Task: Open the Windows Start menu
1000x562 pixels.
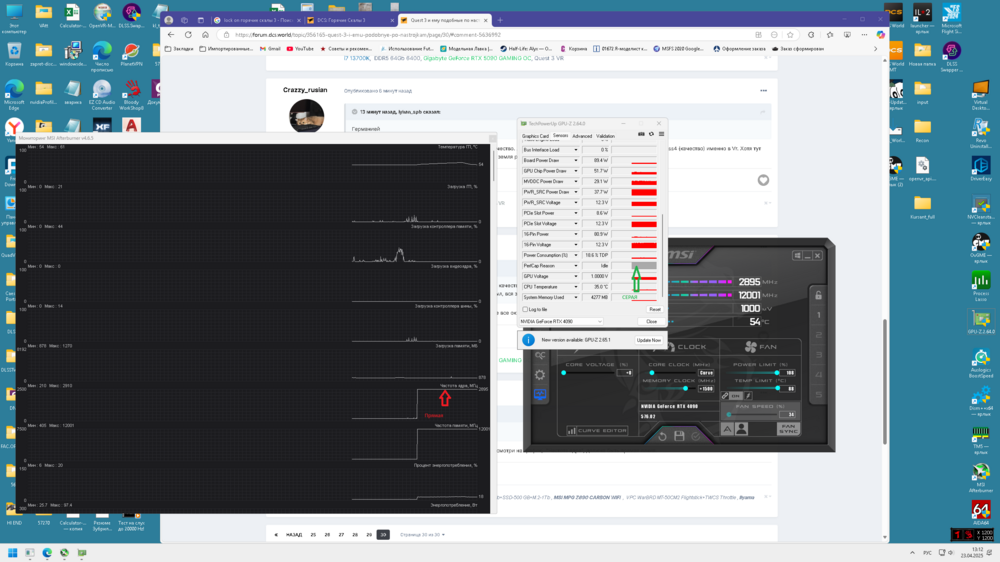Action: coord(12,552)
